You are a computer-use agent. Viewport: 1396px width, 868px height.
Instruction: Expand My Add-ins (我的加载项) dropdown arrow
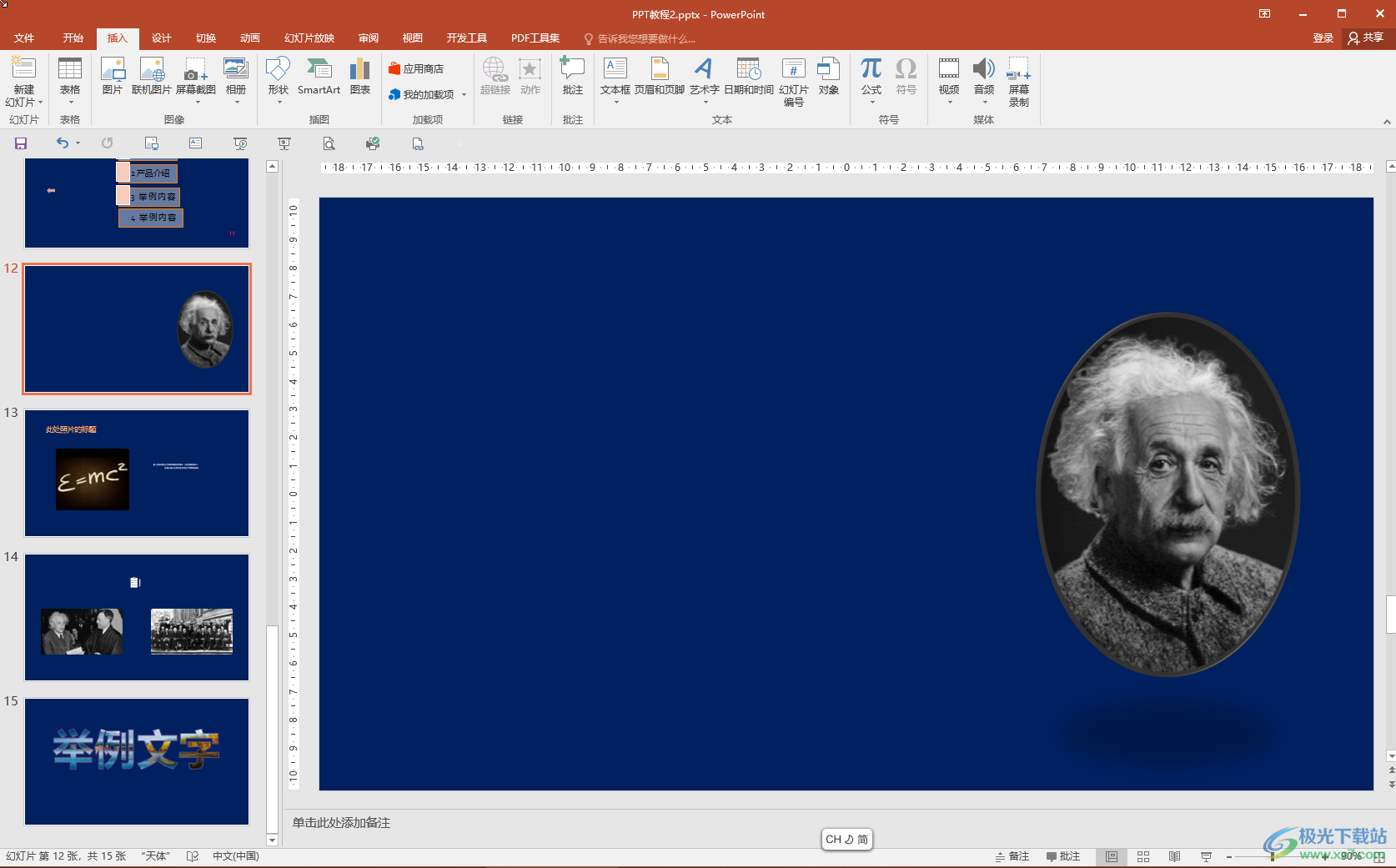464,95
